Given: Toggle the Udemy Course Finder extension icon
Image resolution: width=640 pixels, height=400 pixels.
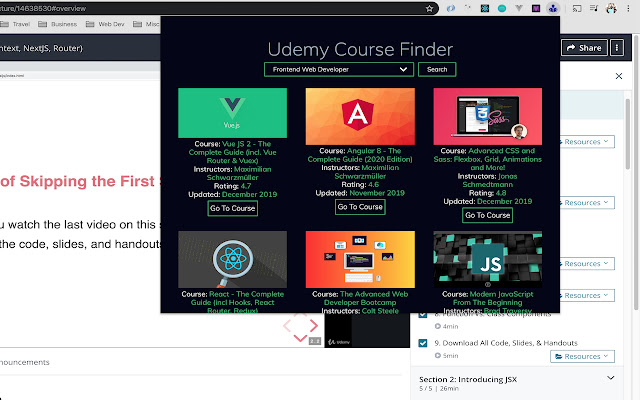Looking at the screenshot, I should click(x=553, y=8).
